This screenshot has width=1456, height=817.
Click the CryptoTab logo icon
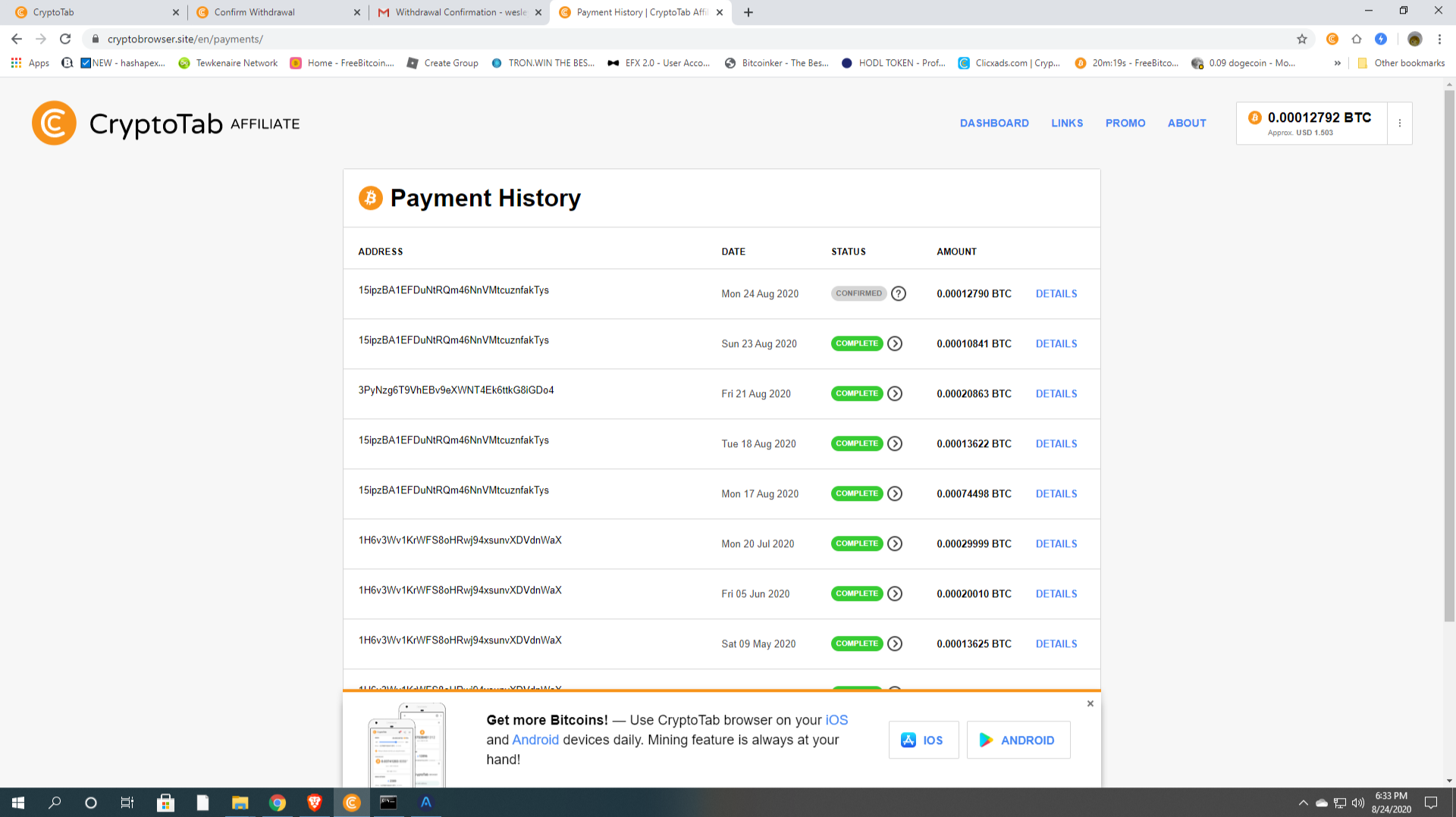coord(54,123)
